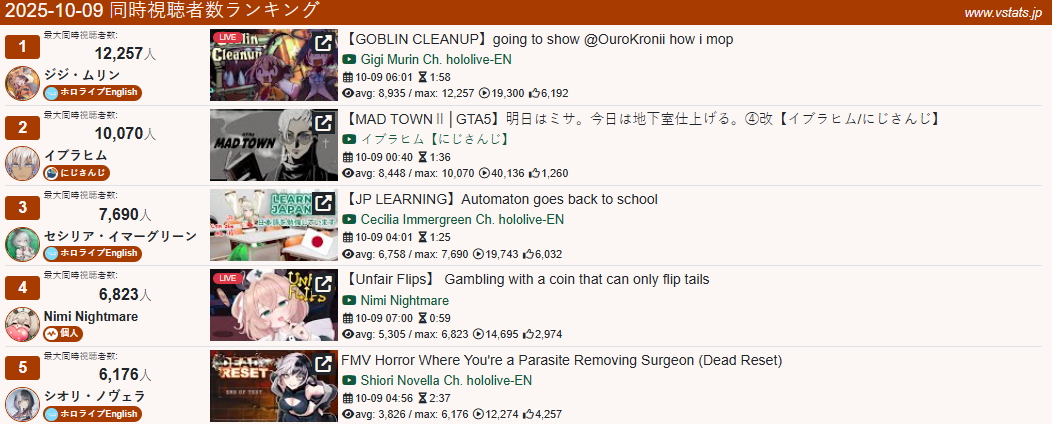Select the にじさんじ tag under イブラヒム
1058x424 pixels.
[x=76, y=173]
